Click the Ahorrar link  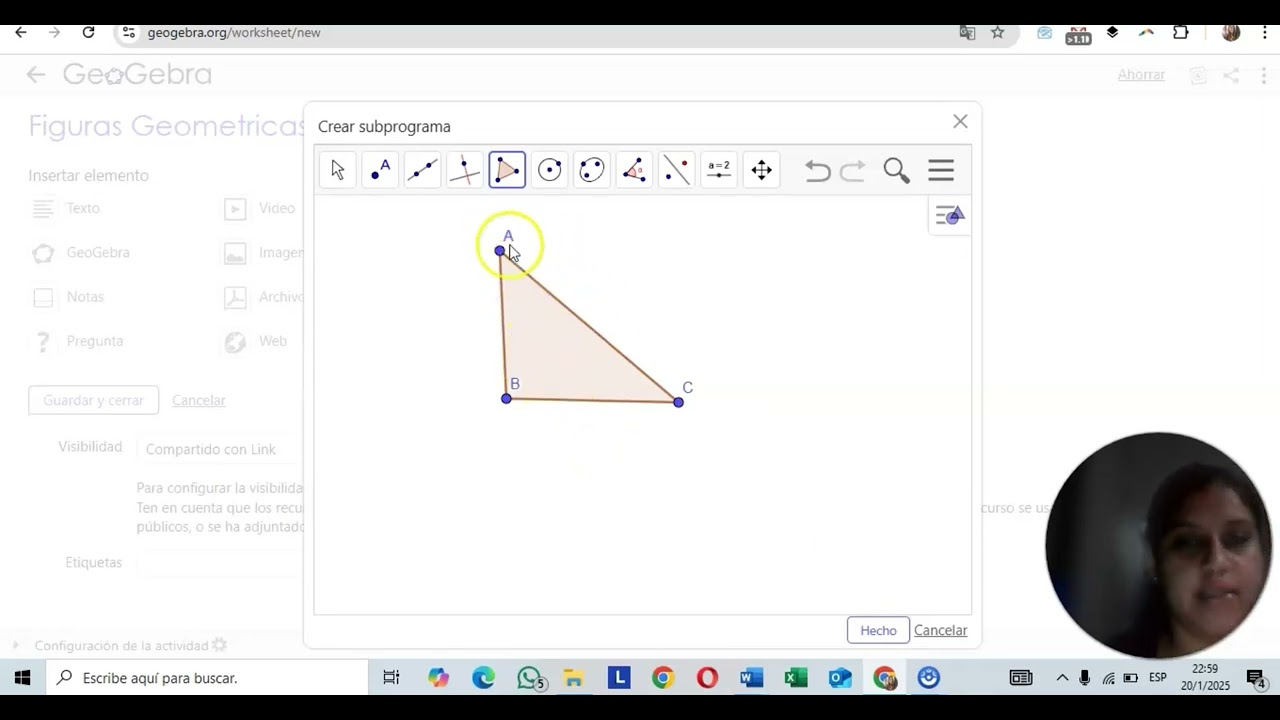(1141, 75)
